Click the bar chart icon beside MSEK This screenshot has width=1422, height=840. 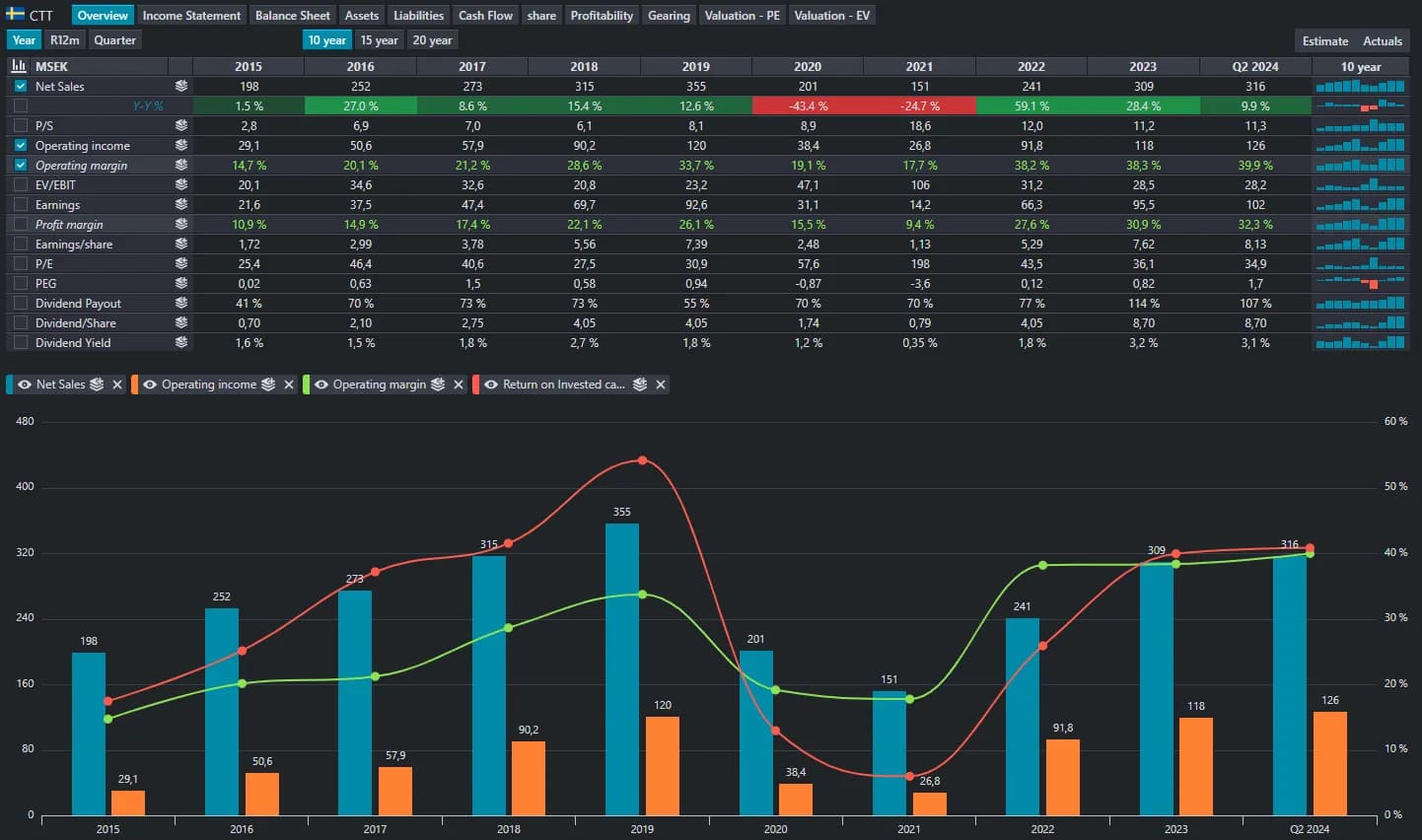(19, 66)
